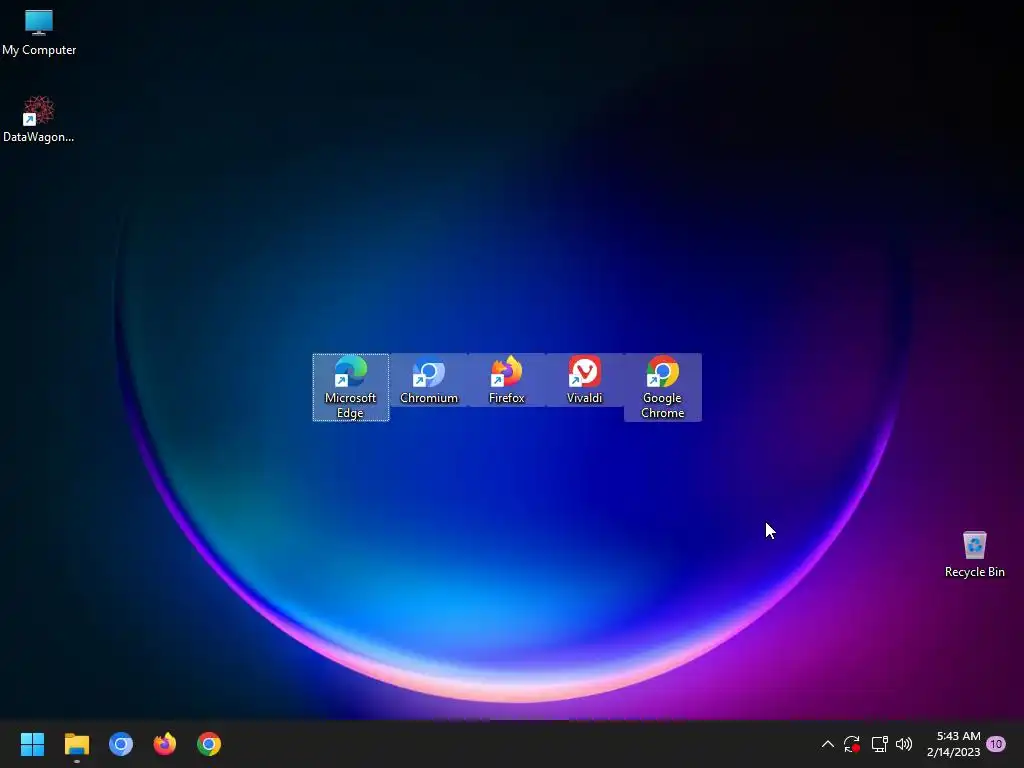Viewport: 1024px width, 768px height.
Task: Launch Firefox from the taskbar
Action: click(165, 744)
